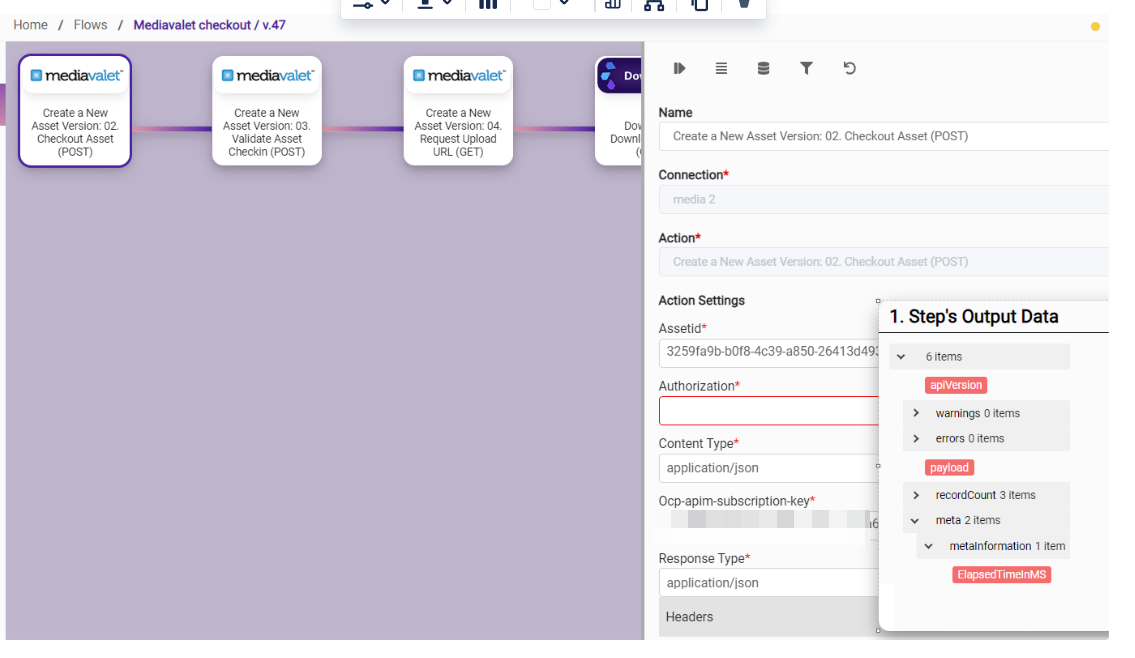Collapse the 6 items root node
1135x658 pixels.
(x=901, y=357)
